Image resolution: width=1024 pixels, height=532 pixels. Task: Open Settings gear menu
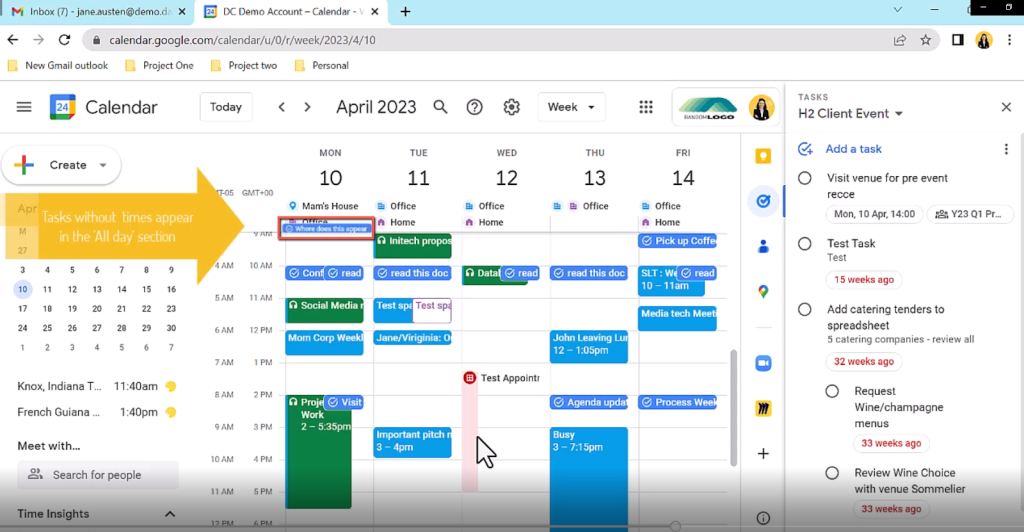[x=511, y=107]
